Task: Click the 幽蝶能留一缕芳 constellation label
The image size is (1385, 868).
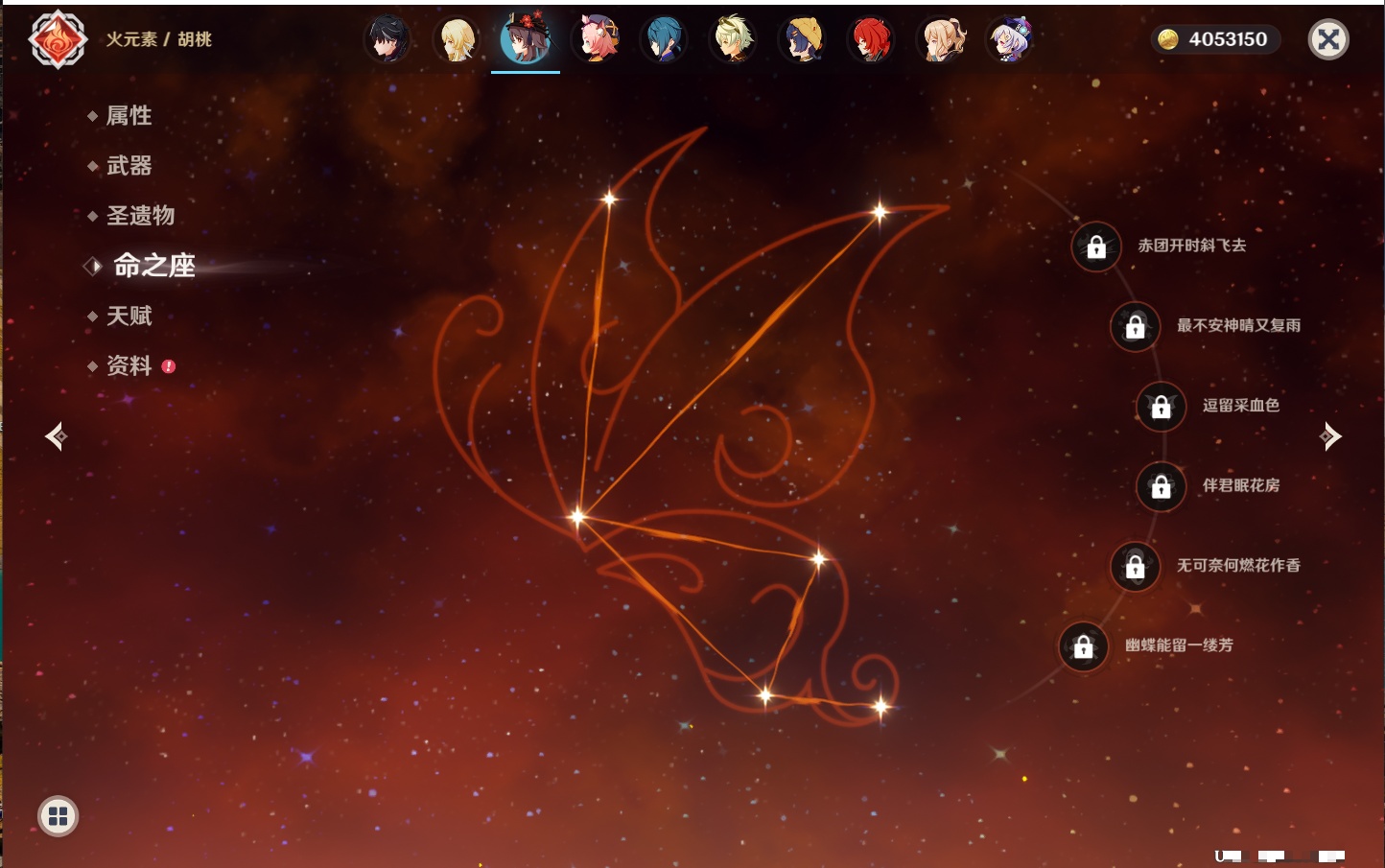Action: (x=1179, y=645)
